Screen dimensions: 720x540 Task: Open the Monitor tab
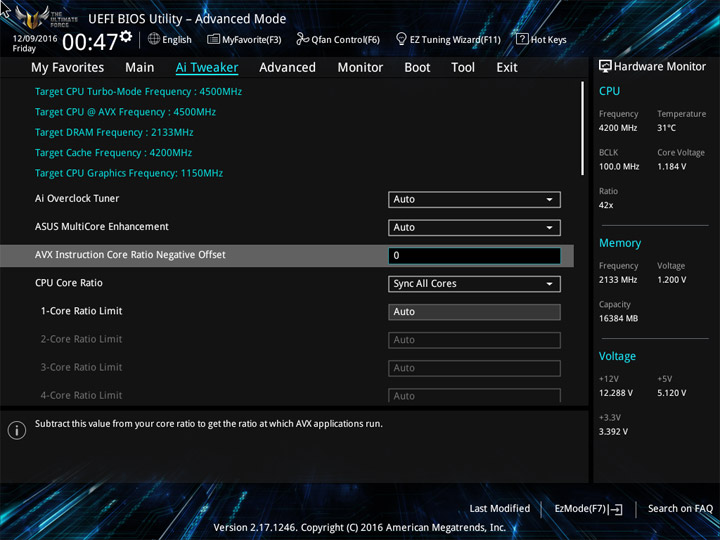click(360, 68)
